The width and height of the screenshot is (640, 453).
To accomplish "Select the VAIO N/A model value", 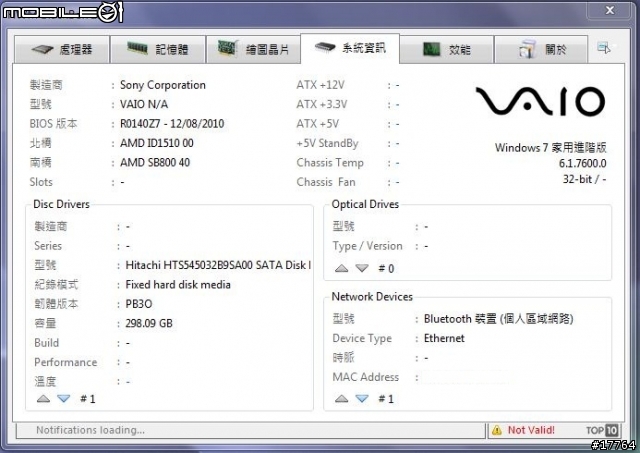I will (x=144, y=104).
